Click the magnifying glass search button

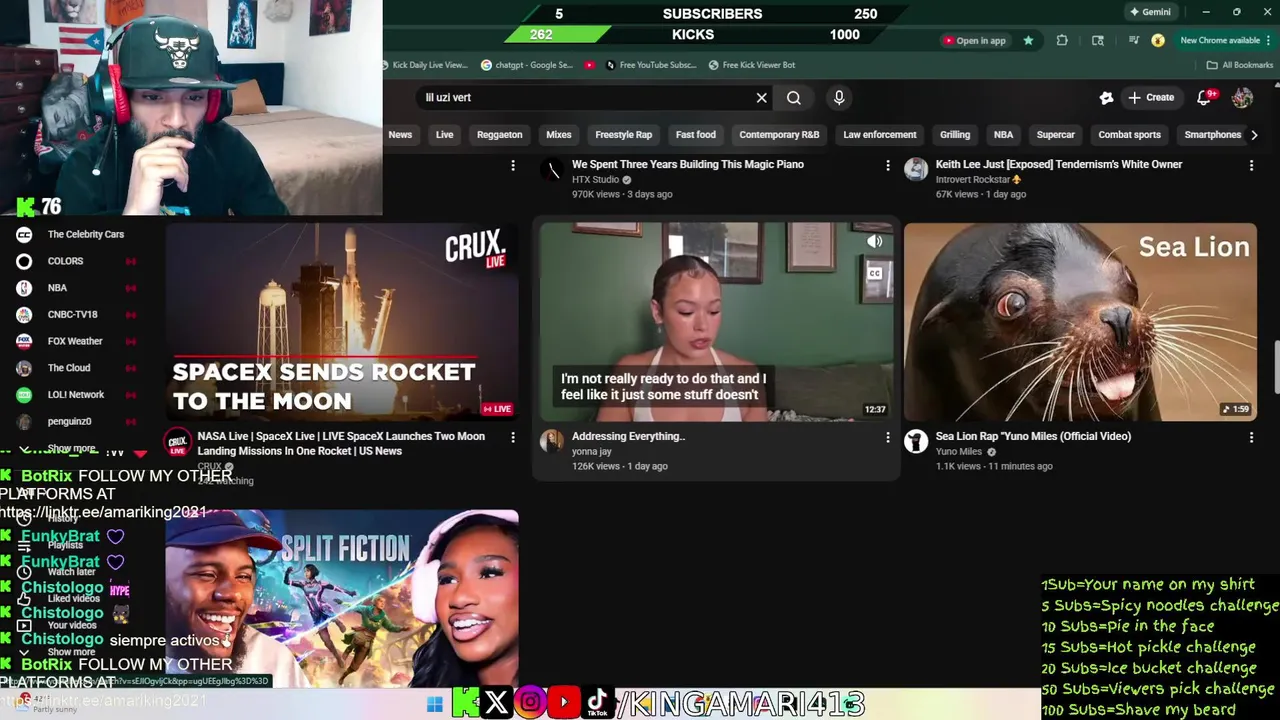point(794,98)
